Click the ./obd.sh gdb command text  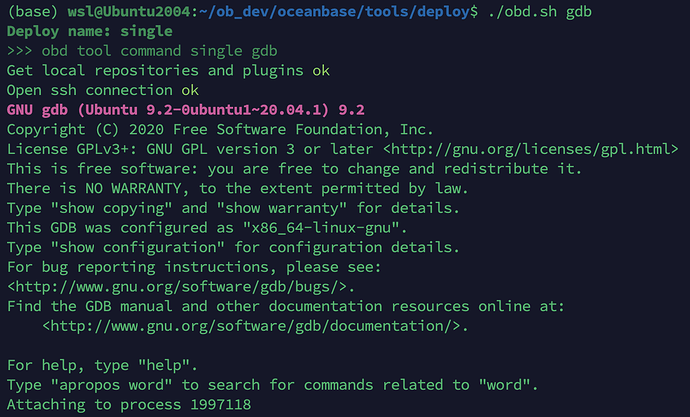(540, 11)
